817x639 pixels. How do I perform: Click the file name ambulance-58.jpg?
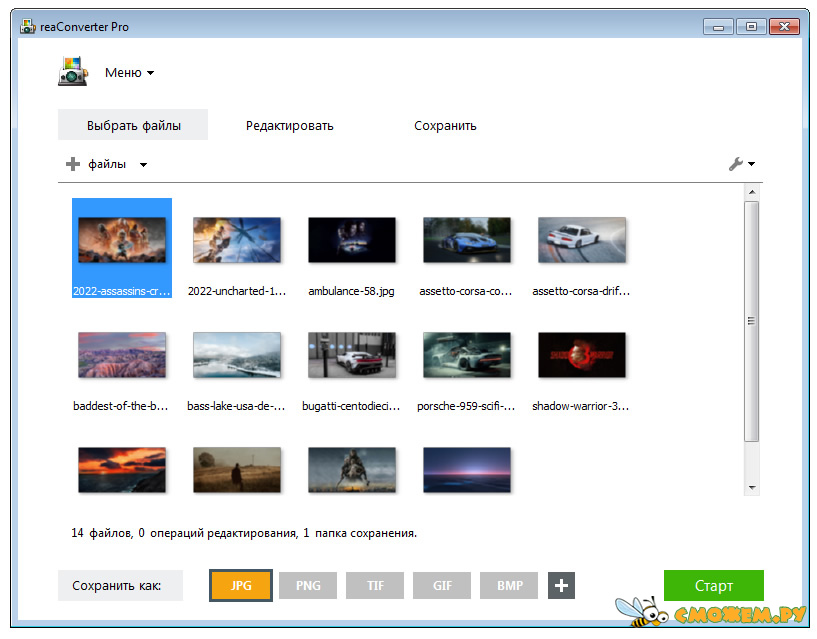point(351,291)
